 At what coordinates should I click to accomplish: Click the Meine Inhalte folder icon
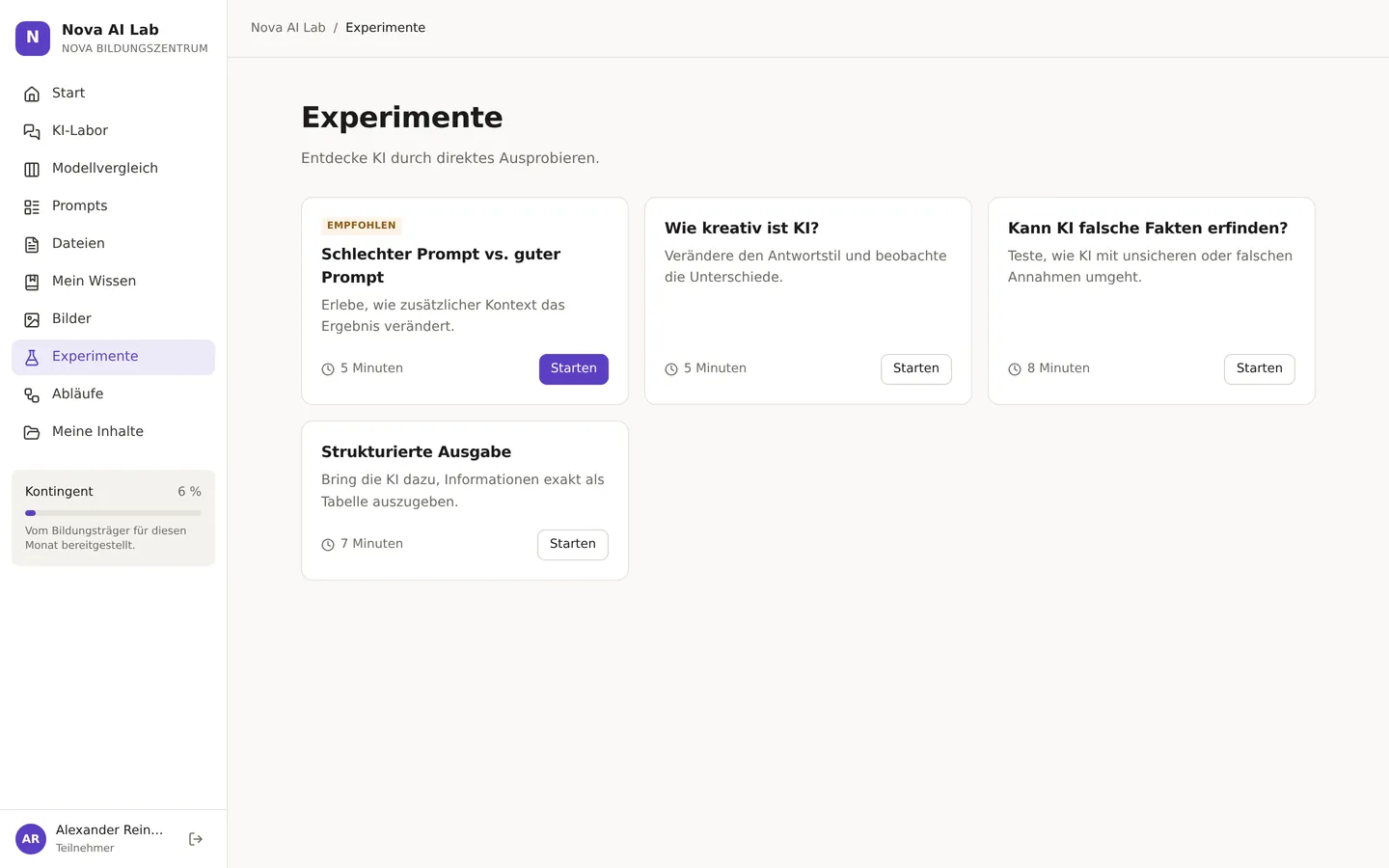[x=32, y=432]
